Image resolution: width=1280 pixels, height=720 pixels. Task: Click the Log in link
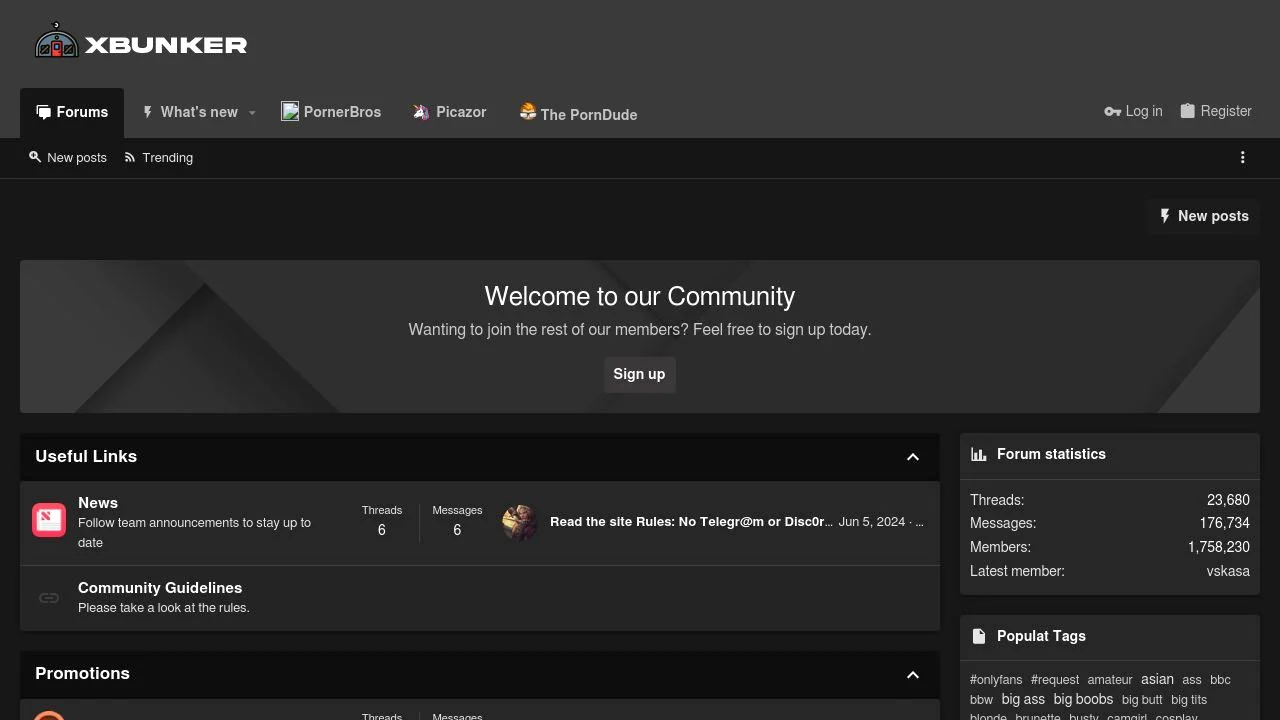(x=1133, y=111)
